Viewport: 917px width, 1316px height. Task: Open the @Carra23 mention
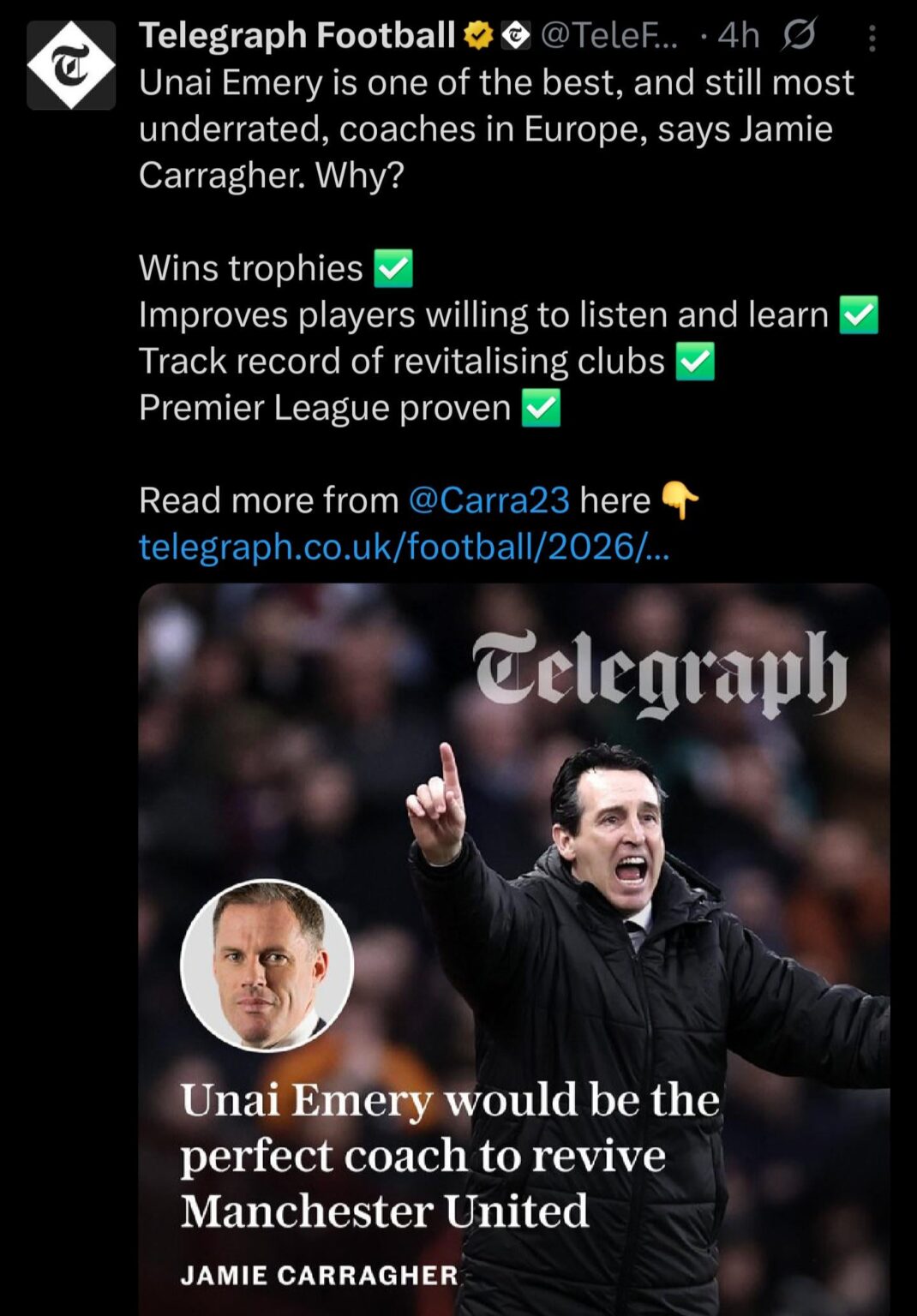click(x=489, y=500)
